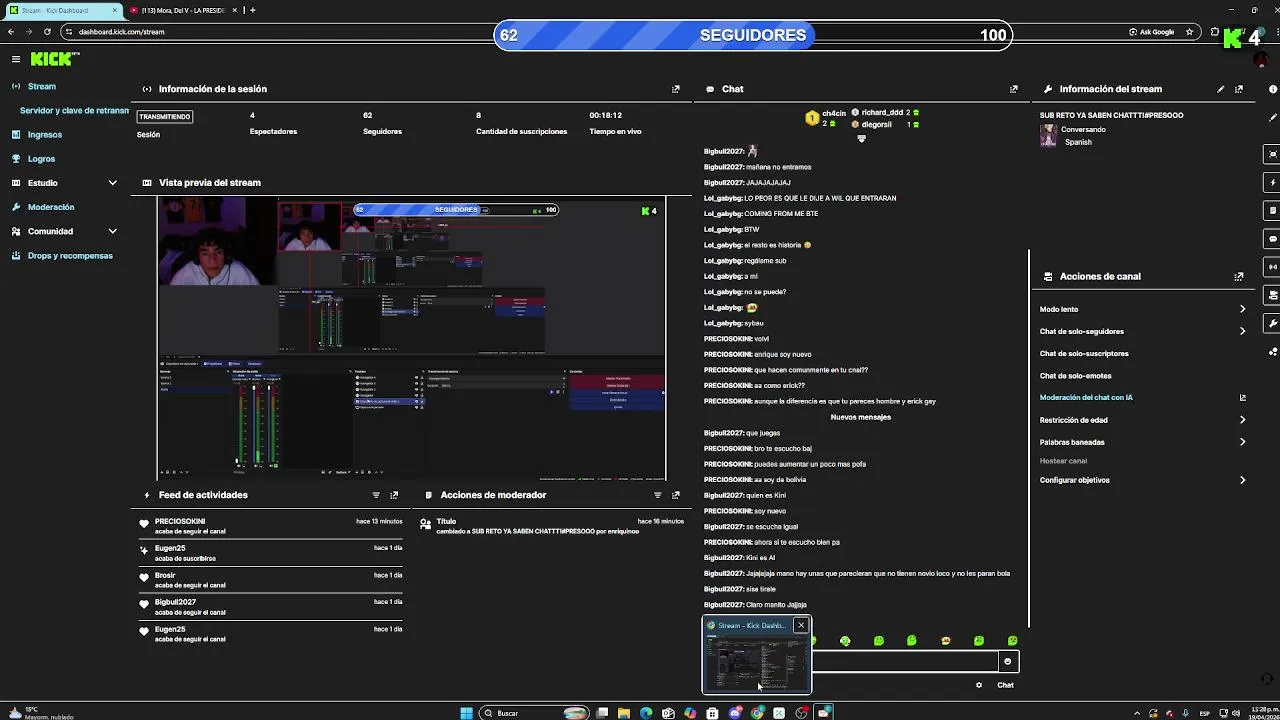Viewport: 1280px width, 720px height.
Task: Close the taskbar window preview thumbnail
Action: pos(801,625)
